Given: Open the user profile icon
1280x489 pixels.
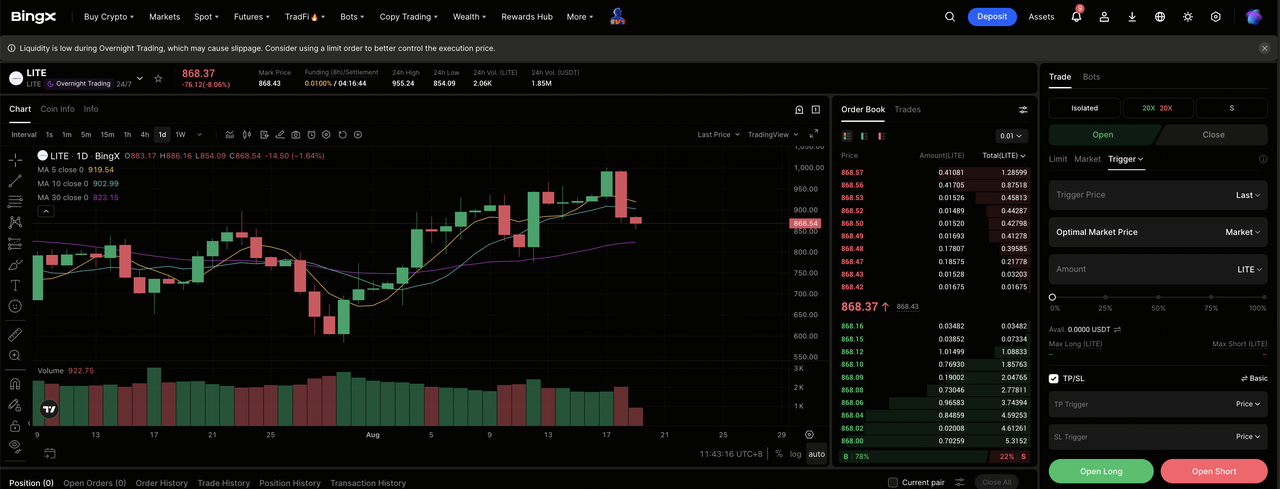Looking at the screenshot, I should point(1104,17).
